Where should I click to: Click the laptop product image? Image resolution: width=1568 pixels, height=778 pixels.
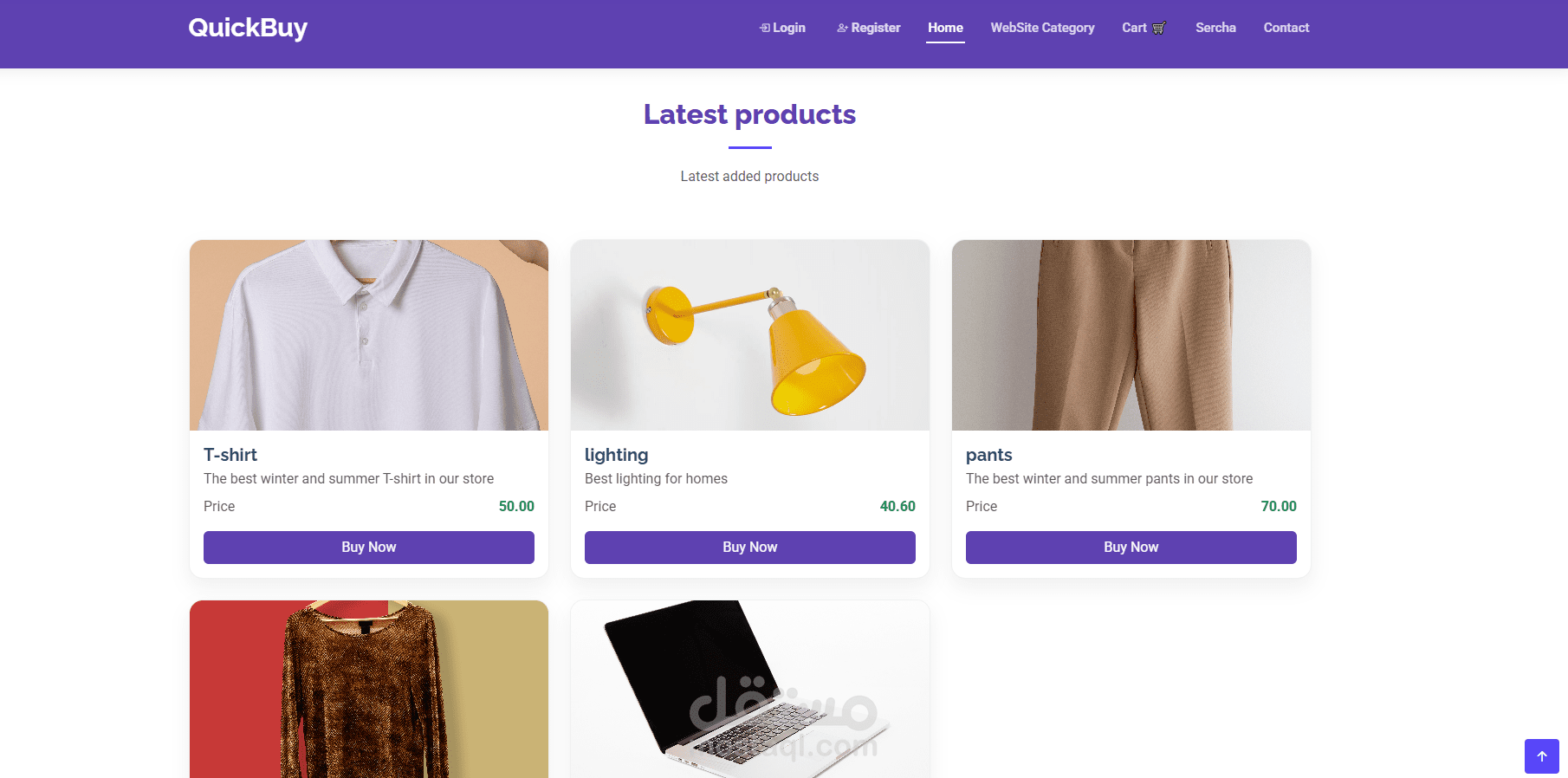[750, 689]
